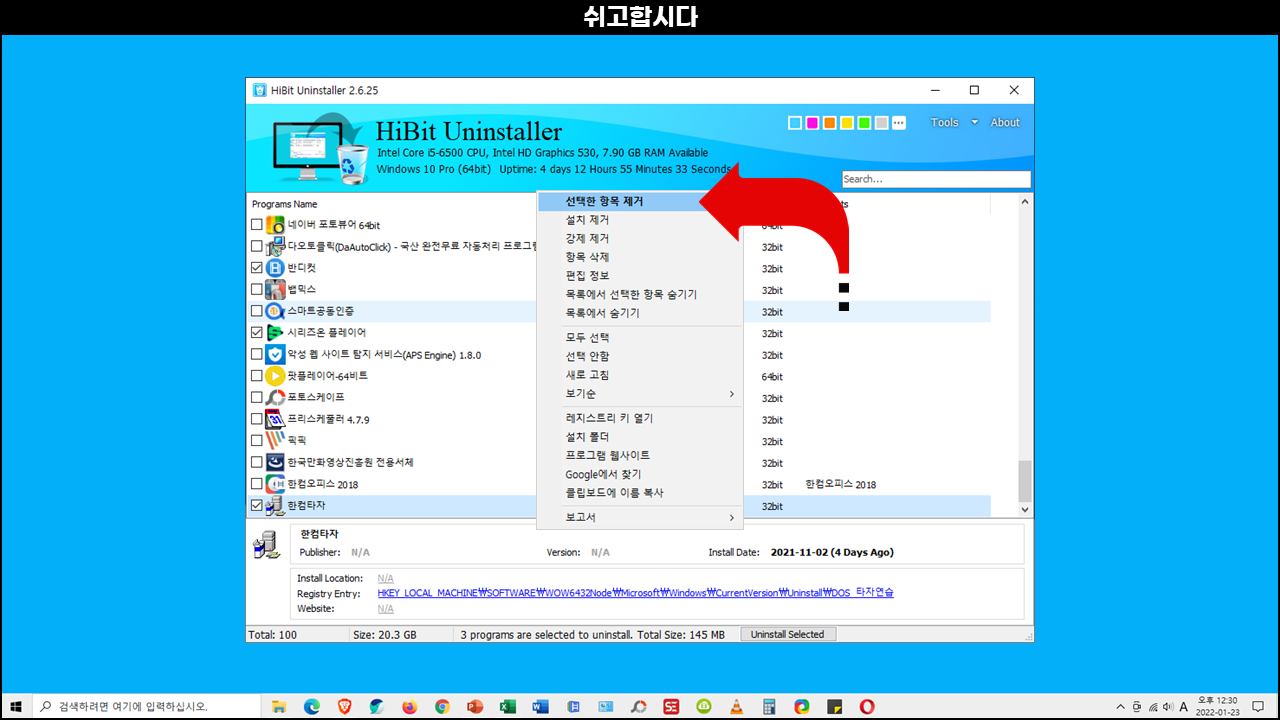Open File Explorer from the taskbar
Viewport: 1280px width, 720px height.
[x=279, y=706]
